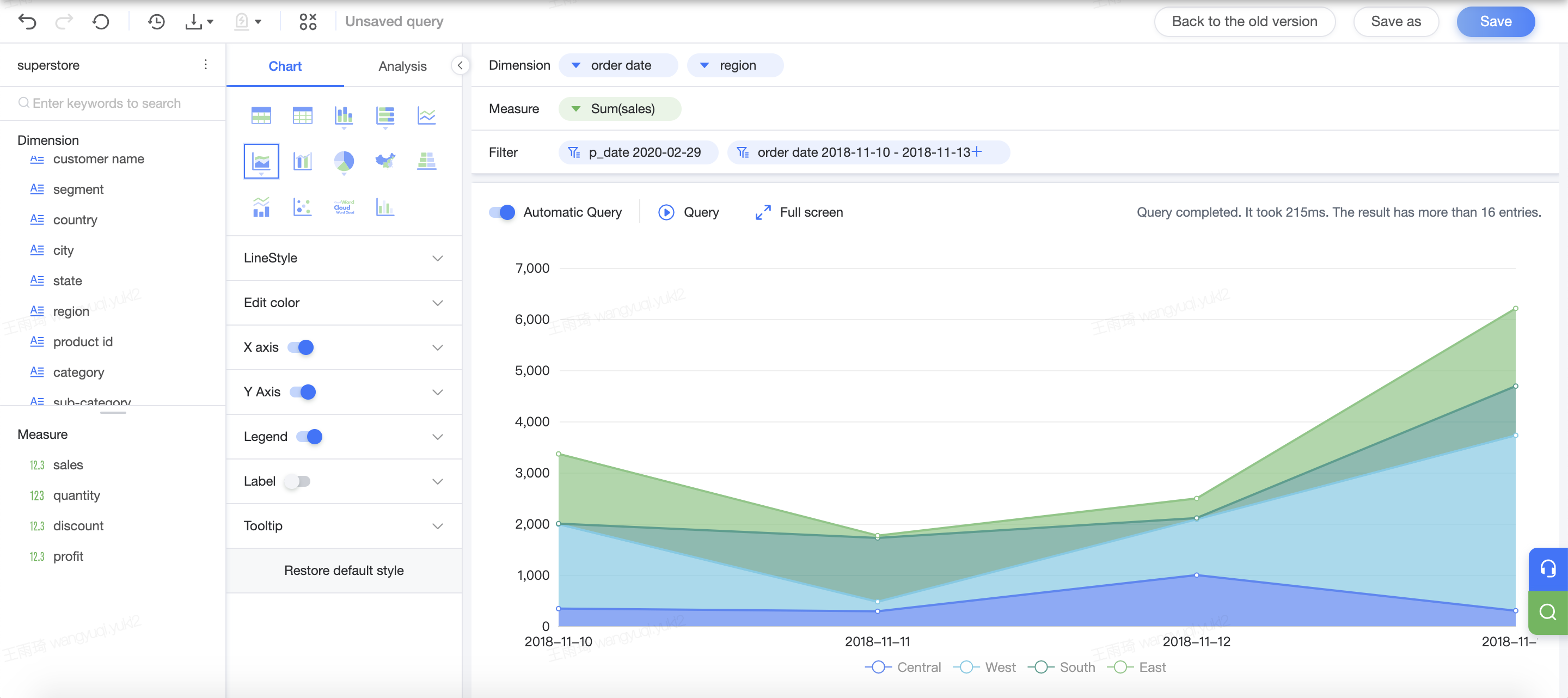Toggle East series in chart legend

point(1136,667)
